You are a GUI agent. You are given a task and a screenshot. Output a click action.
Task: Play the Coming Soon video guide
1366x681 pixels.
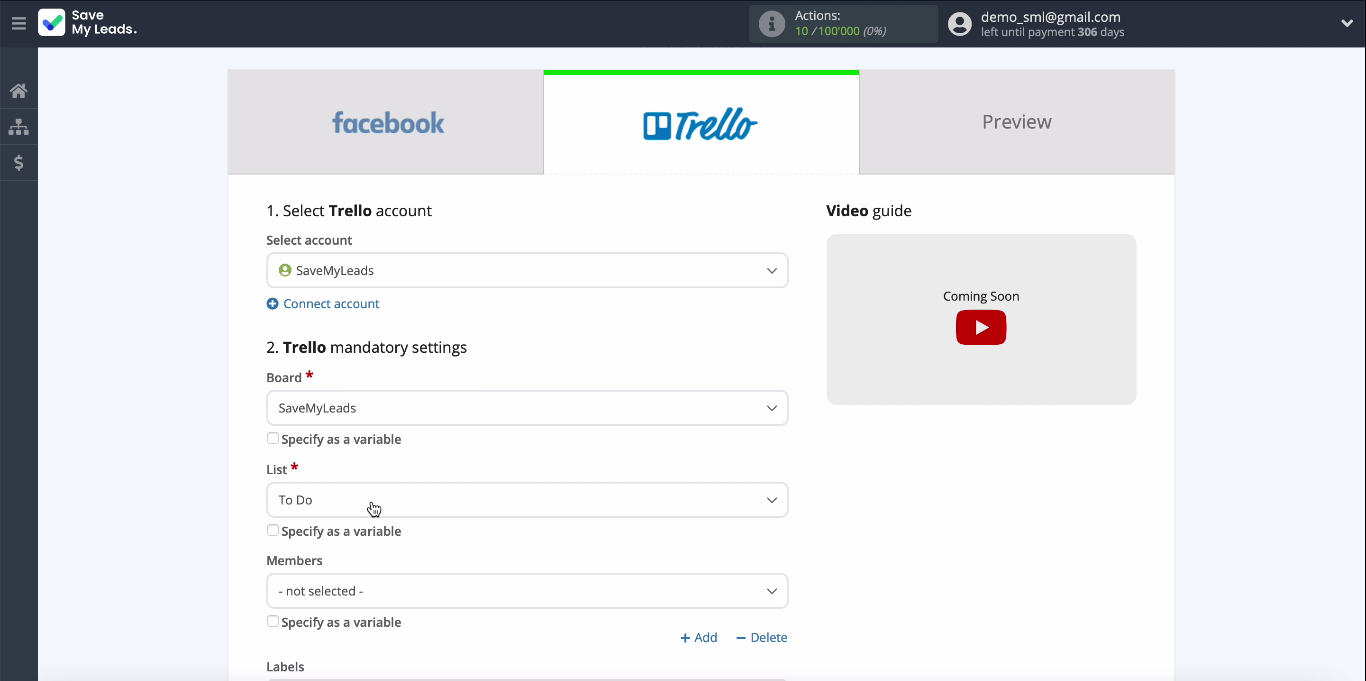point(981,328)
